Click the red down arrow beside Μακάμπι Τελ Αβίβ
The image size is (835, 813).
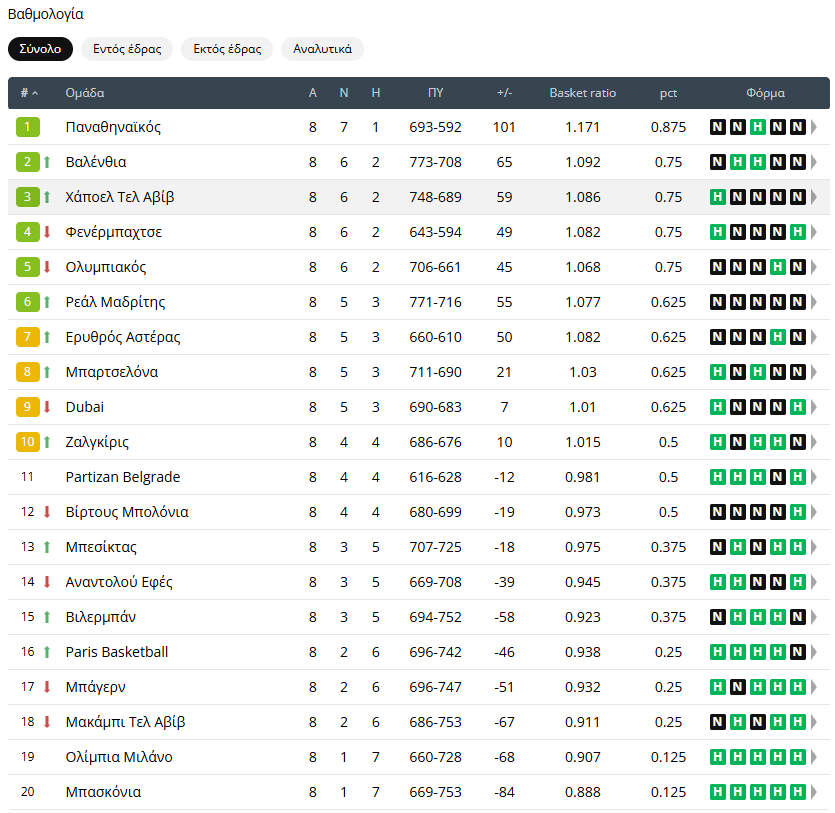tap(47, 722)
